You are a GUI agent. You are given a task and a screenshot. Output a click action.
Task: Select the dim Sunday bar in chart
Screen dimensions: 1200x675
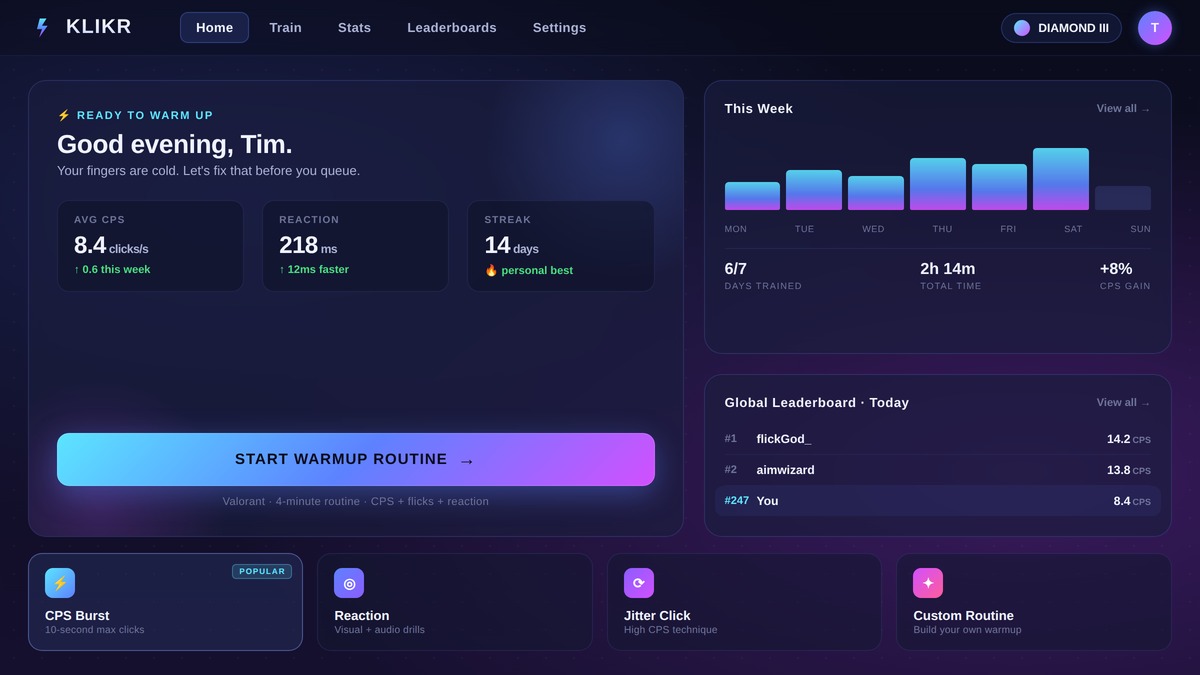tap(1123, 198)
